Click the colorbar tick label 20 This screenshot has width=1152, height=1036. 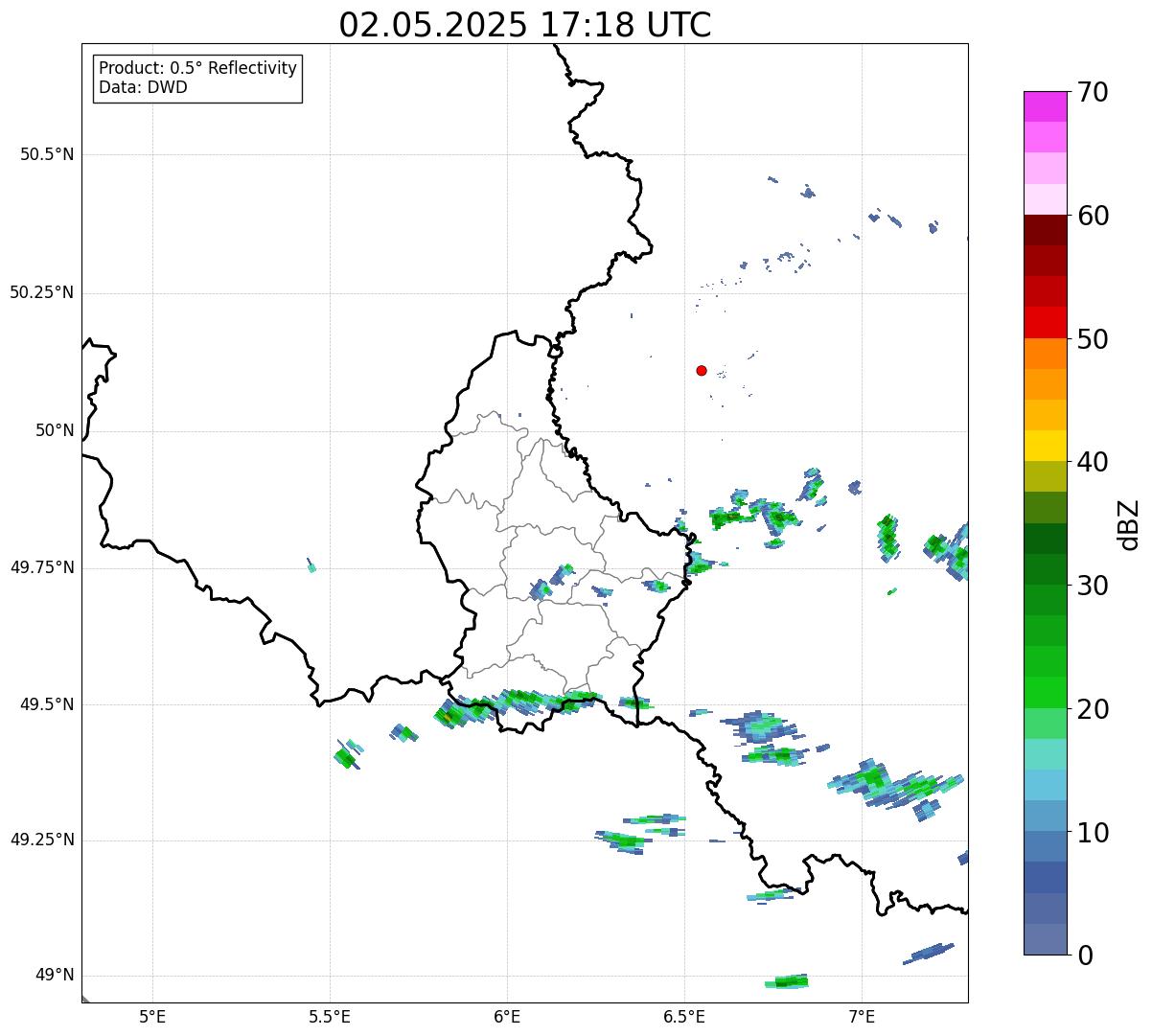pyautogui.click(x=1092, y=709)
